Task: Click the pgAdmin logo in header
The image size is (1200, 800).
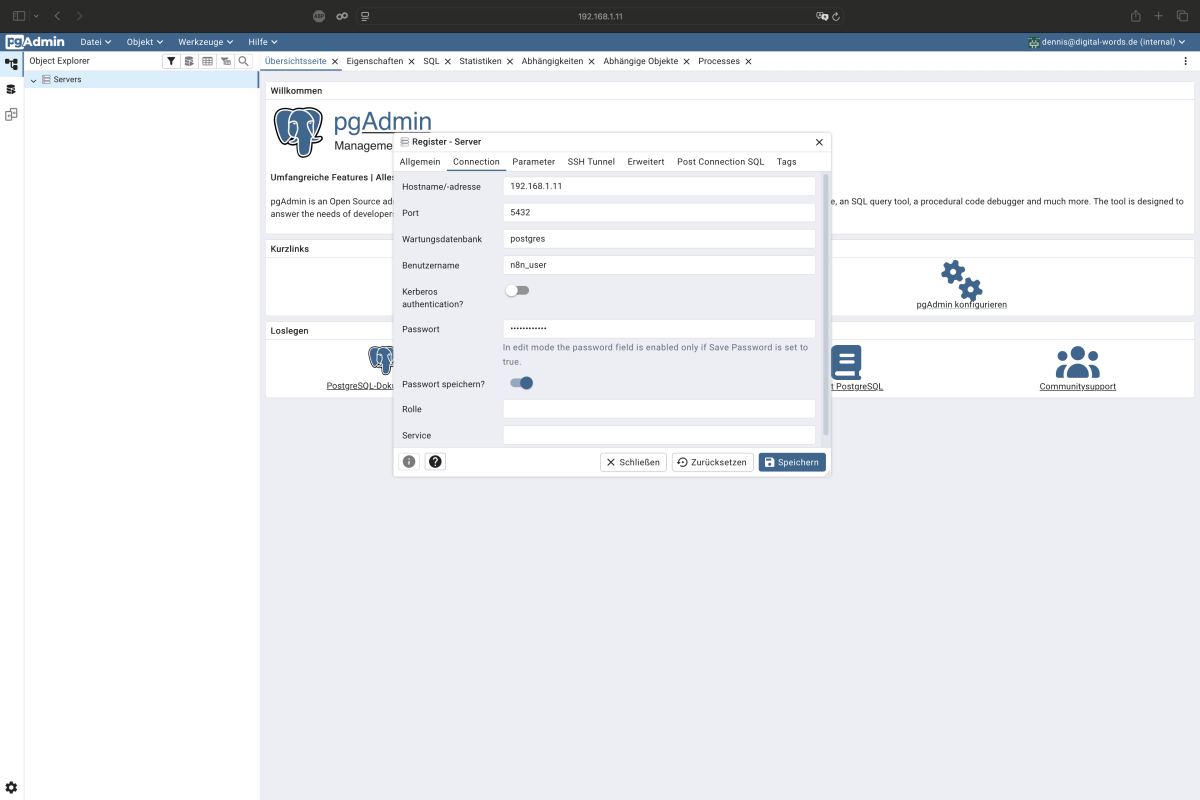Action: 35,42
